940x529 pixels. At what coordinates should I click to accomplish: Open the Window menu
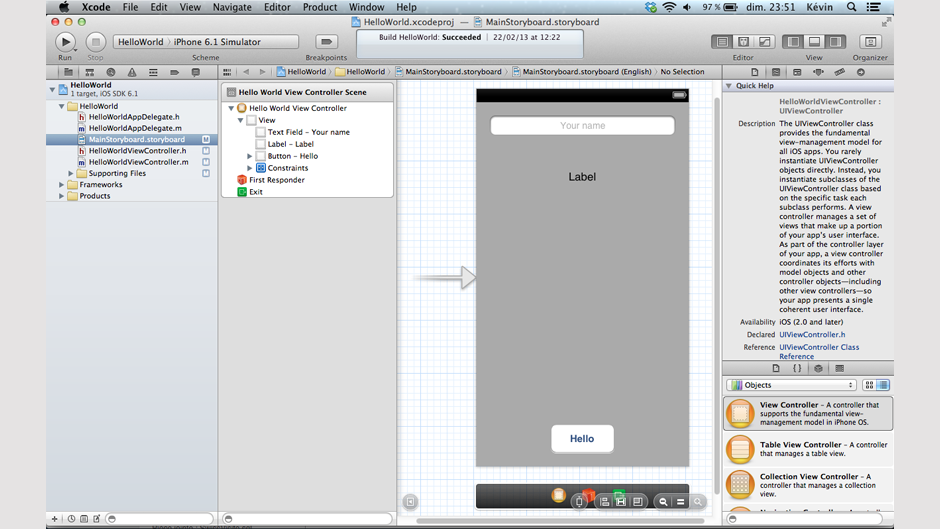[366, 7]
